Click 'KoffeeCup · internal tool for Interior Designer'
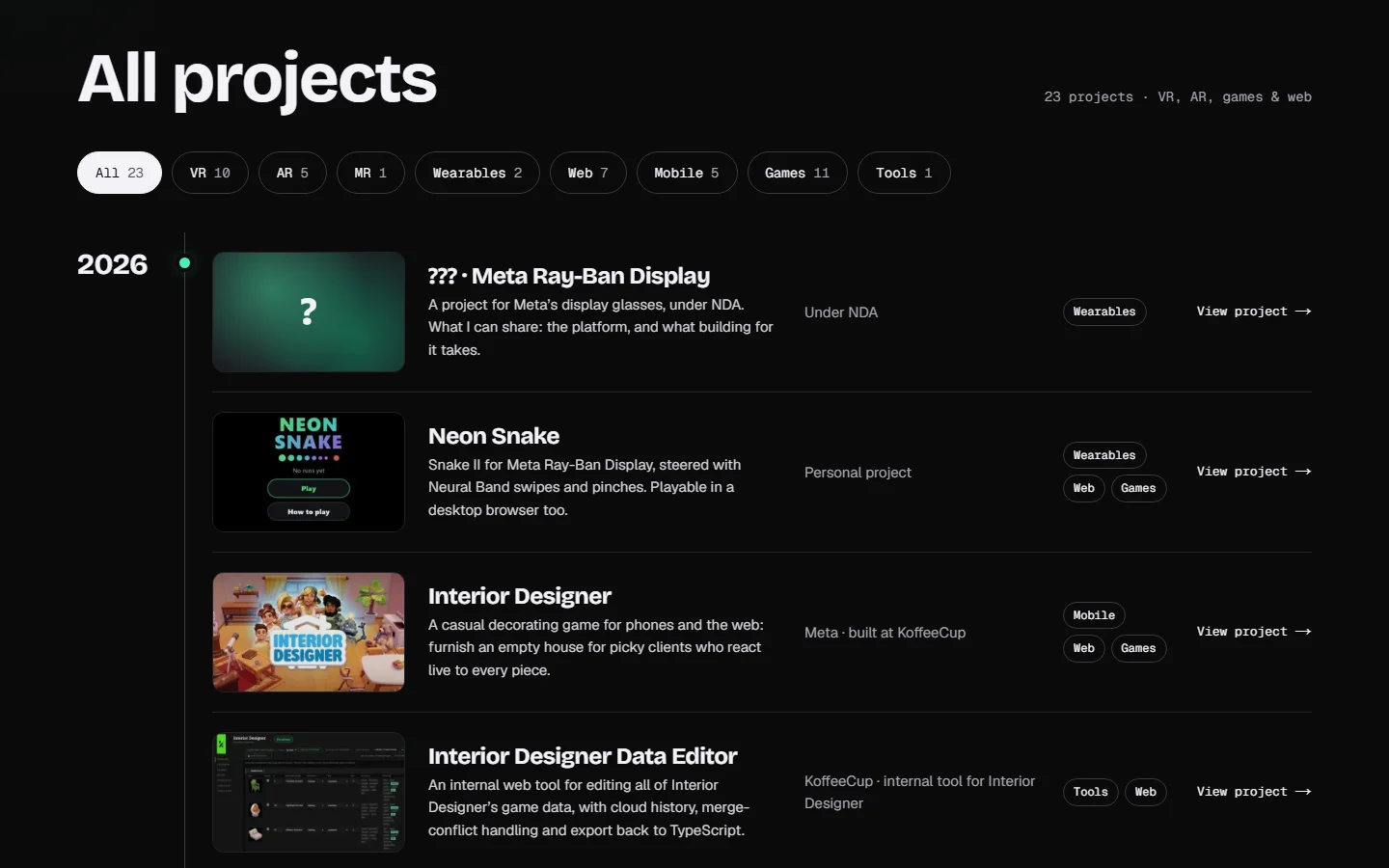1389x868 pixels. [x=920, y=792]
